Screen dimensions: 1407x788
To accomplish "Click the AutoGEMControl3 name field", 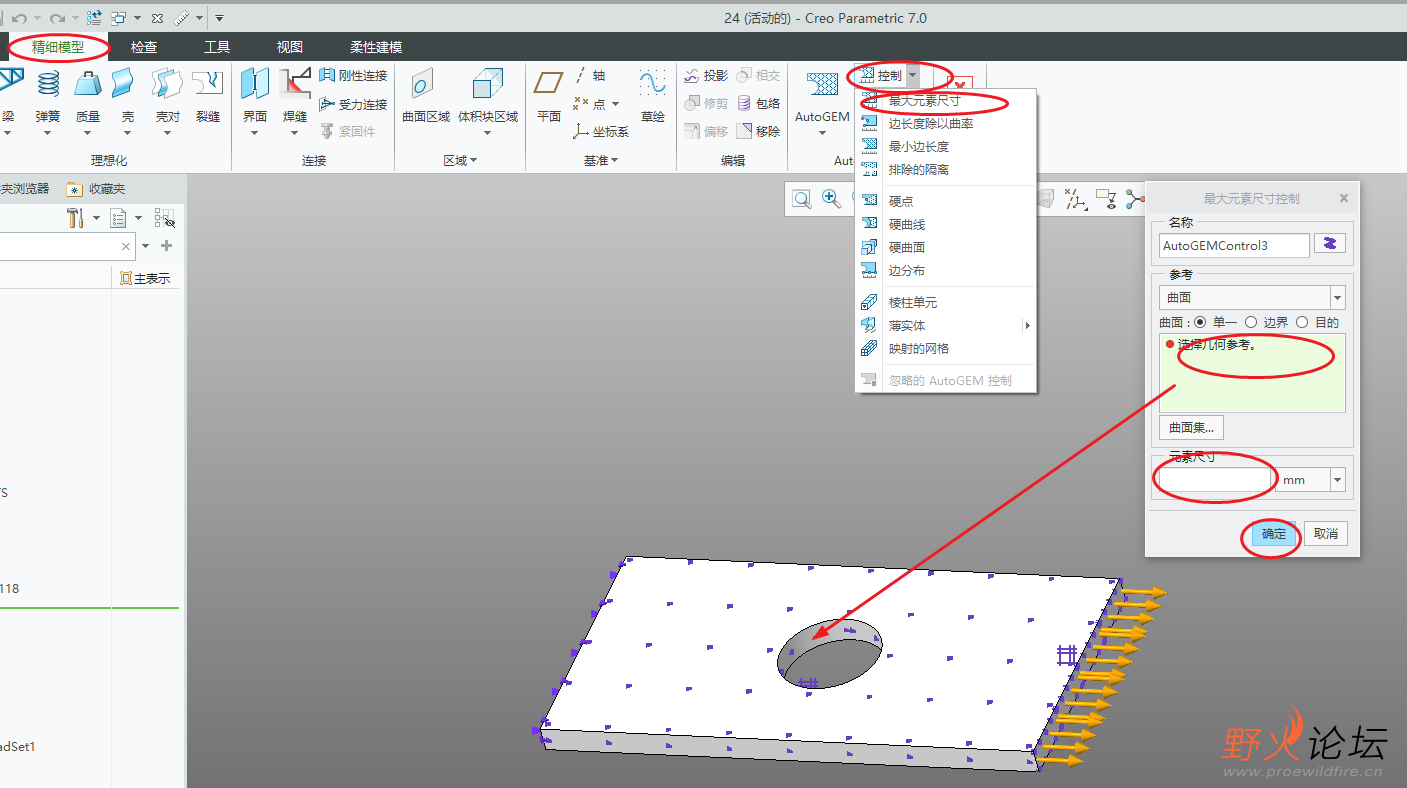I will pos(1234,245).
